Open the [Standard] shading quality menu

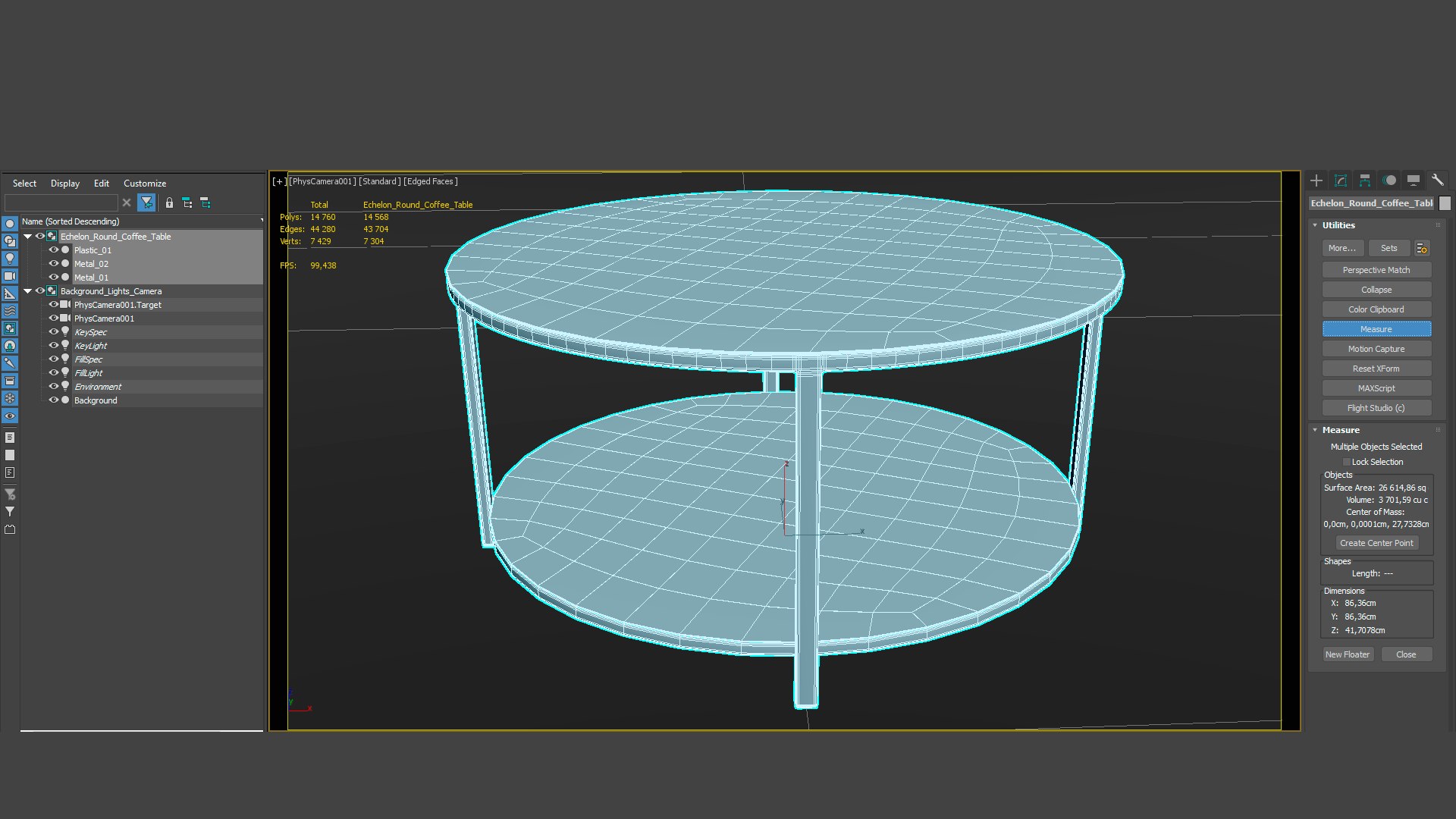click(x=380, y=181)
